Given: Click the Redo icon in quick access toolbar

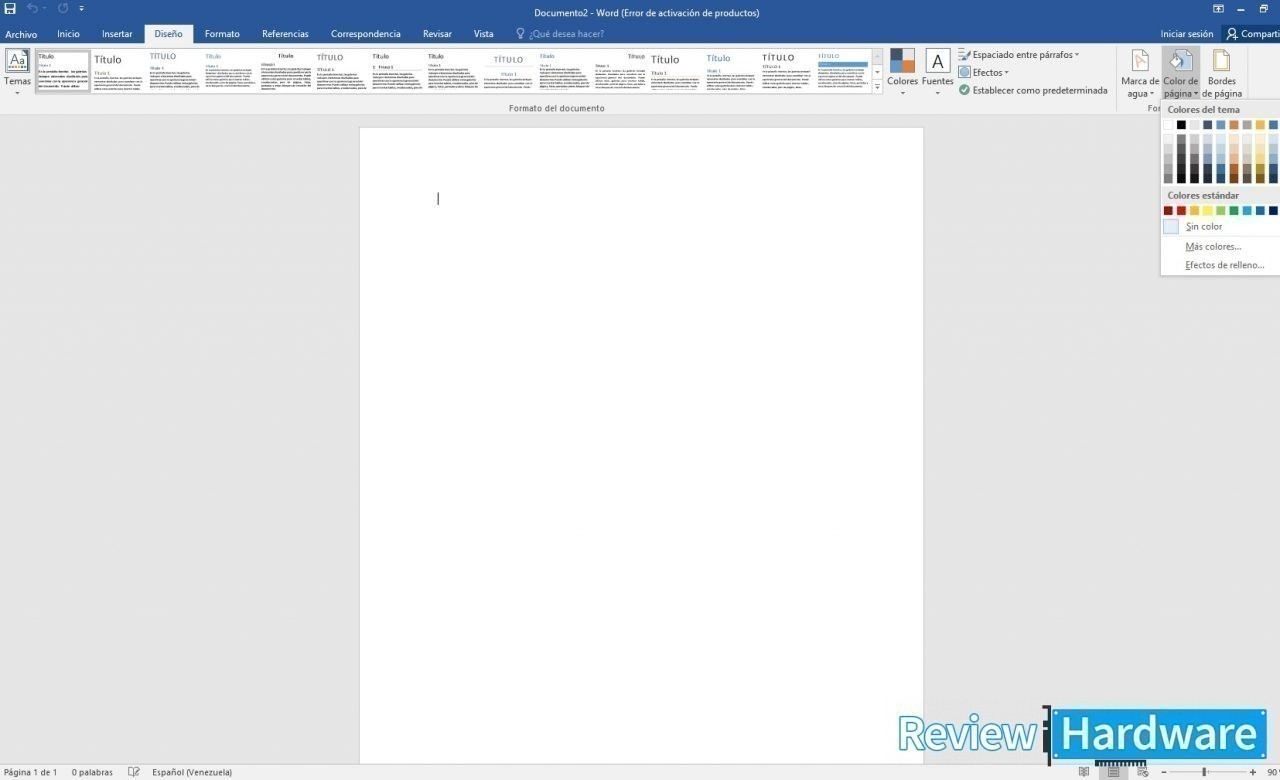Looking at the screenshot, I should point(62,9).
